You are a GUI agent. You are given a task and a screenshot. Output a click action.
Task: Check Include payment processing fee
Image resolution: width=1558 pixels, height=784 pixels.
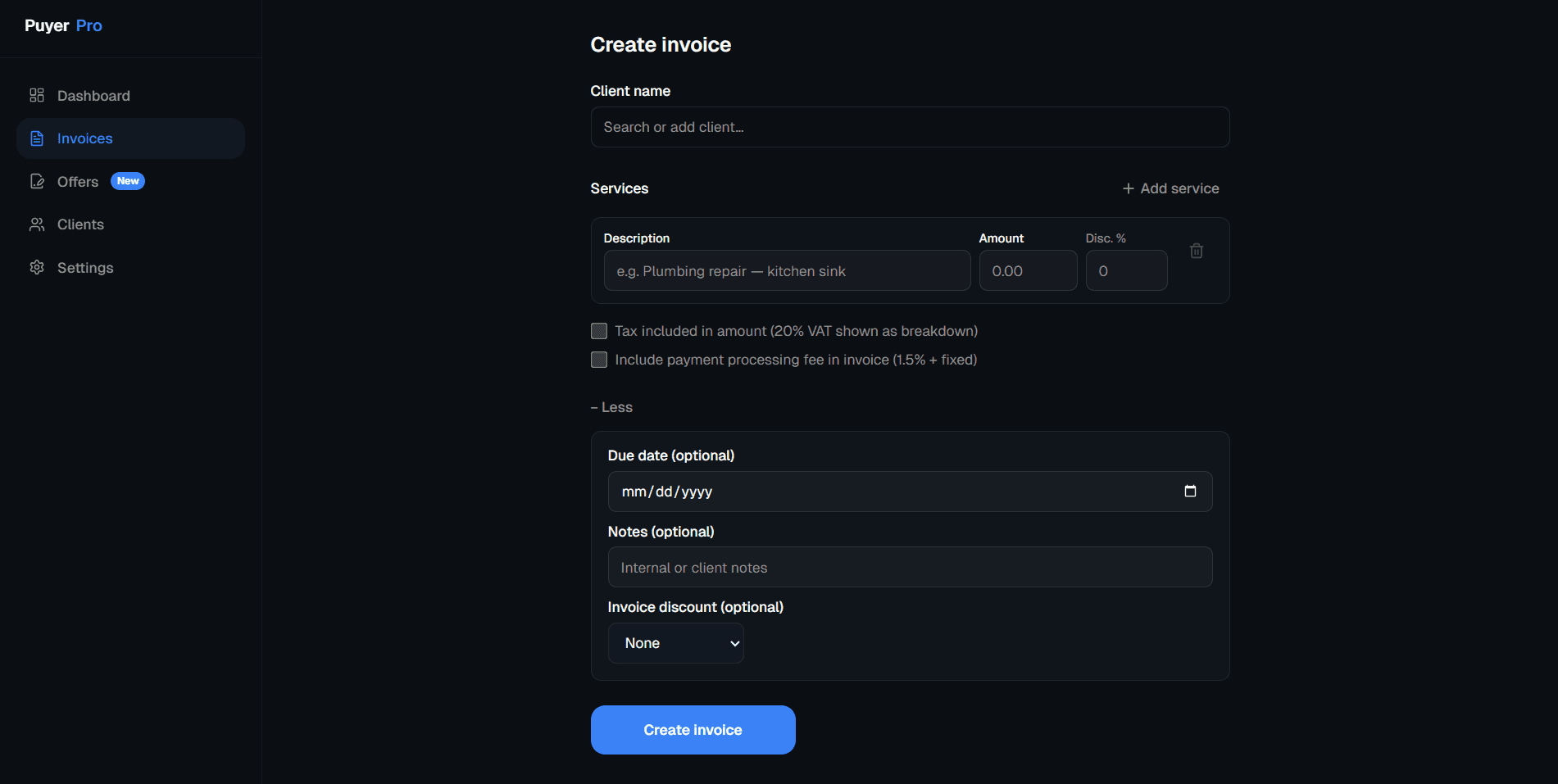pos(599,360)
